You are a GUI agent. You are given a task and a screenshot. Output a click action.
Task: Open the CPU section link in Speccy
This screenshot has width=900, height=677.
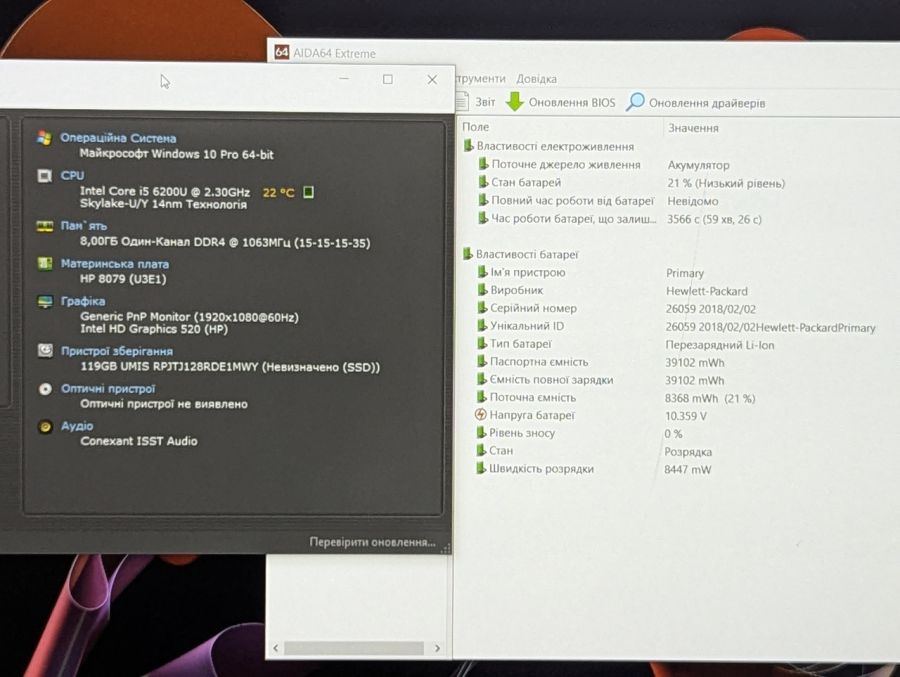[72, 175]
